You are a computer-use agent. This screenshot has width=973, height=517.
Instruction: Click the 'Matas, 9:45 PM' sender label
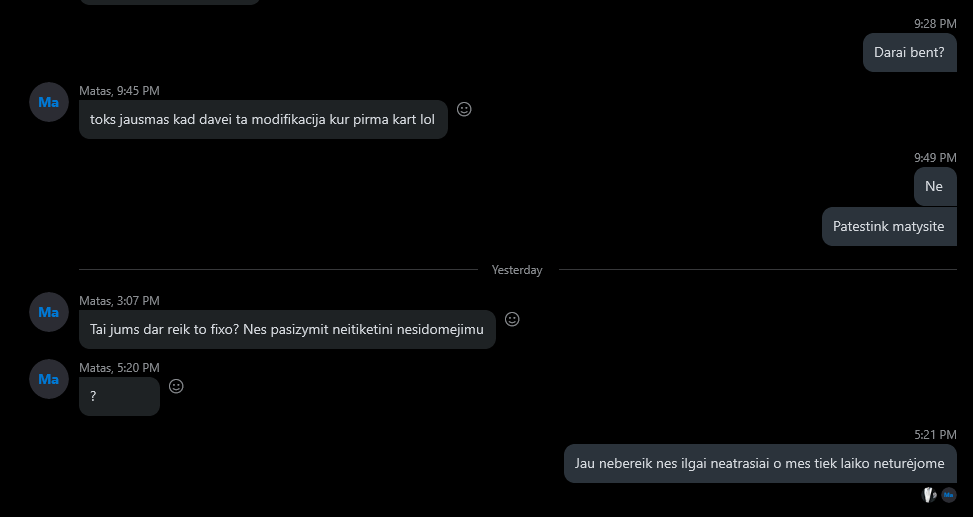(119, 91)
